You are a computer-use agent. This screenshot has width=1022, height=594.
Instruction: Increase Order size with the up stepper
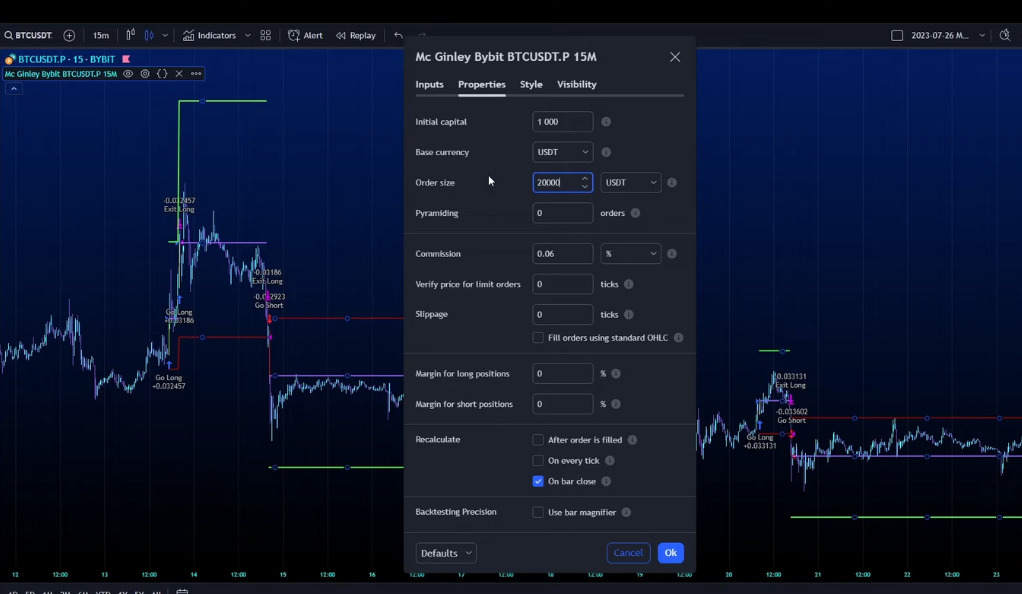(585, 179)
